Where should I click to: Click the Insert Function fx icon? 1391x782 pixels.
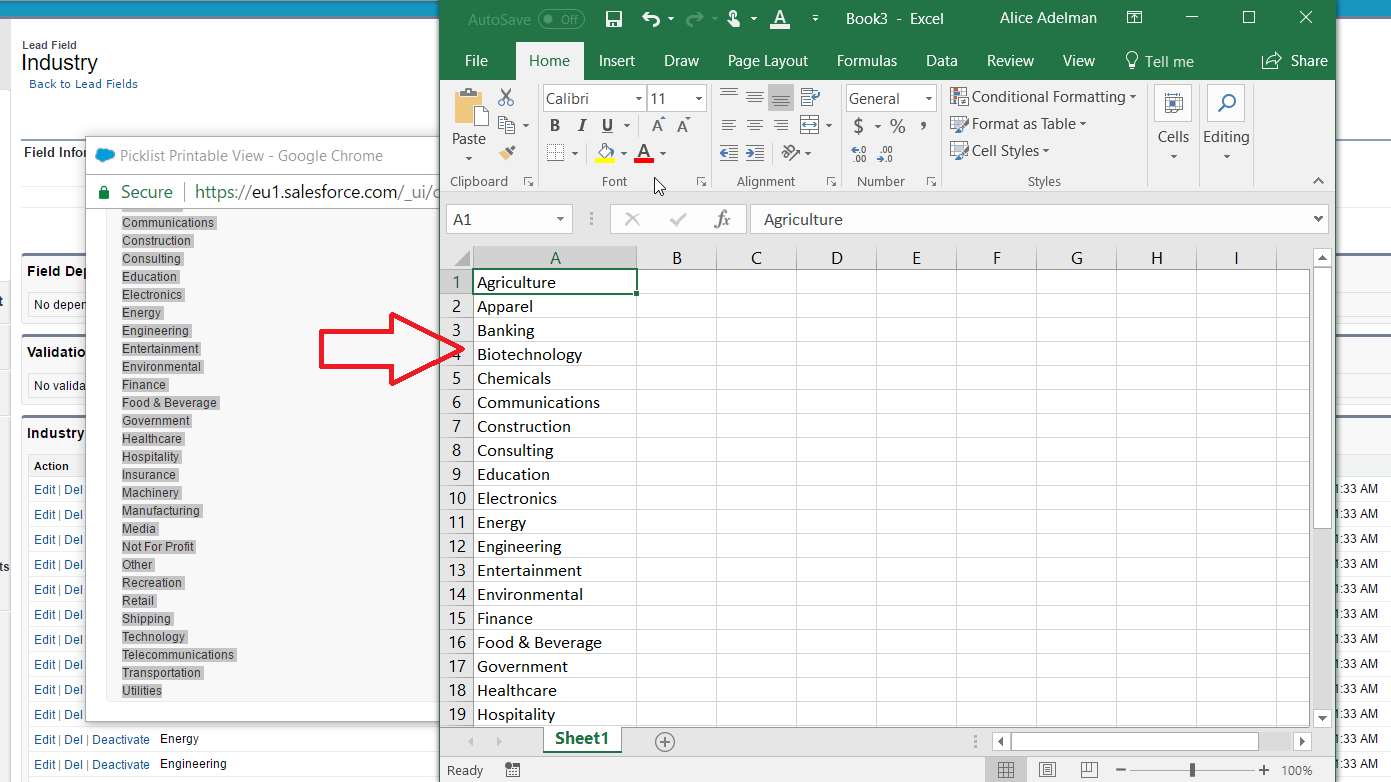(722, 220)
